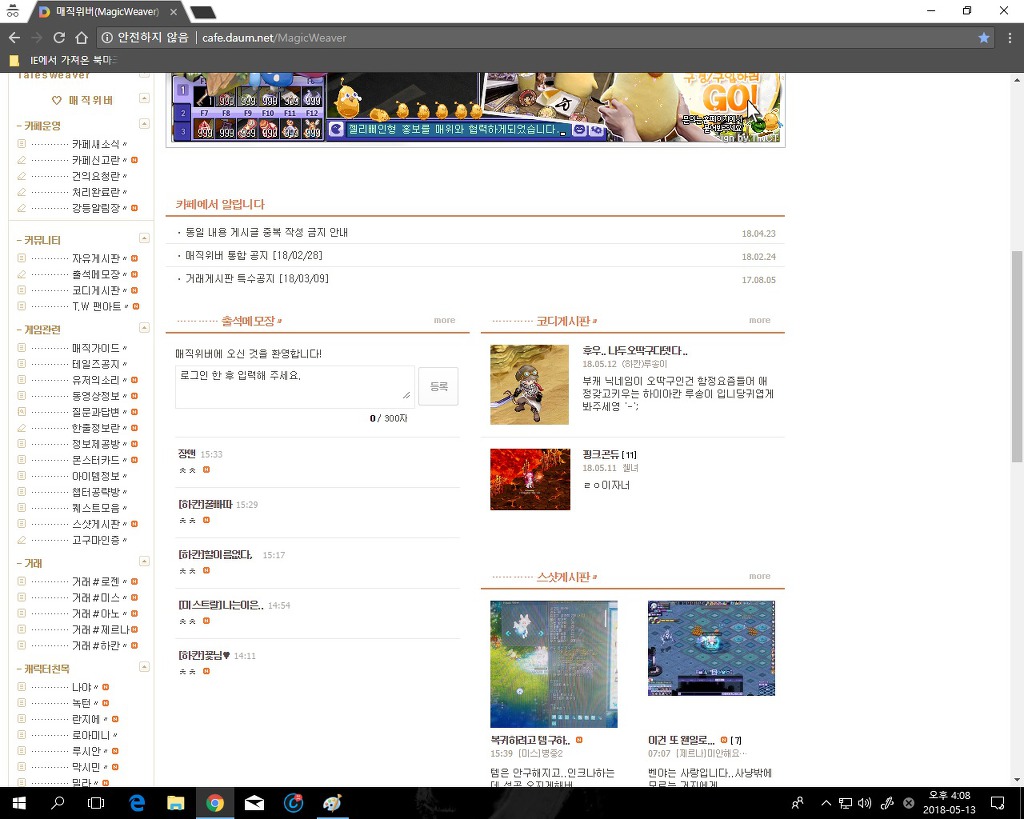Click the magnifier board icon beside 질문과답변
1024x819 pixels.
click(x=22, y=412)
